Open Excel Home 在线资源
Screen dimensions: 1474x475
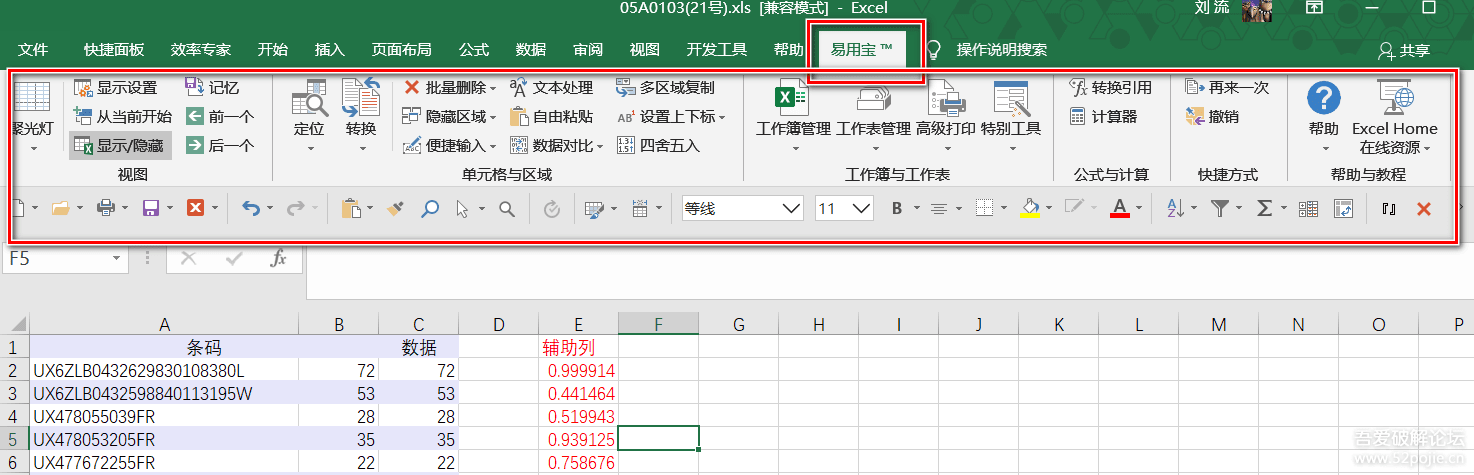(1395, 118)
